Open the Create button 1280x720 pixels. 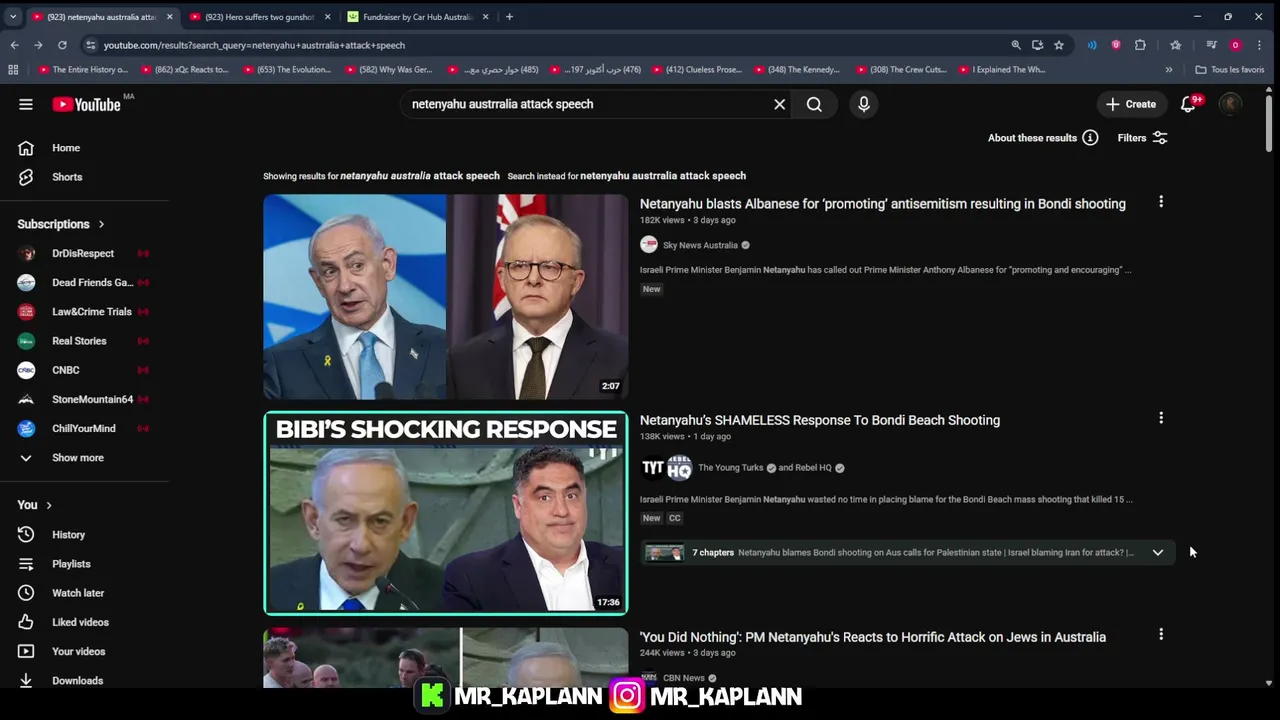pos(1131,104)
